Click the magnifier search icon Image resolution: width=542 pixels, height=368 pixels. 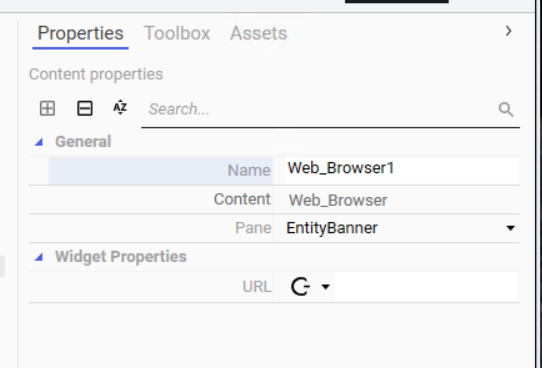tap(506, 110)
